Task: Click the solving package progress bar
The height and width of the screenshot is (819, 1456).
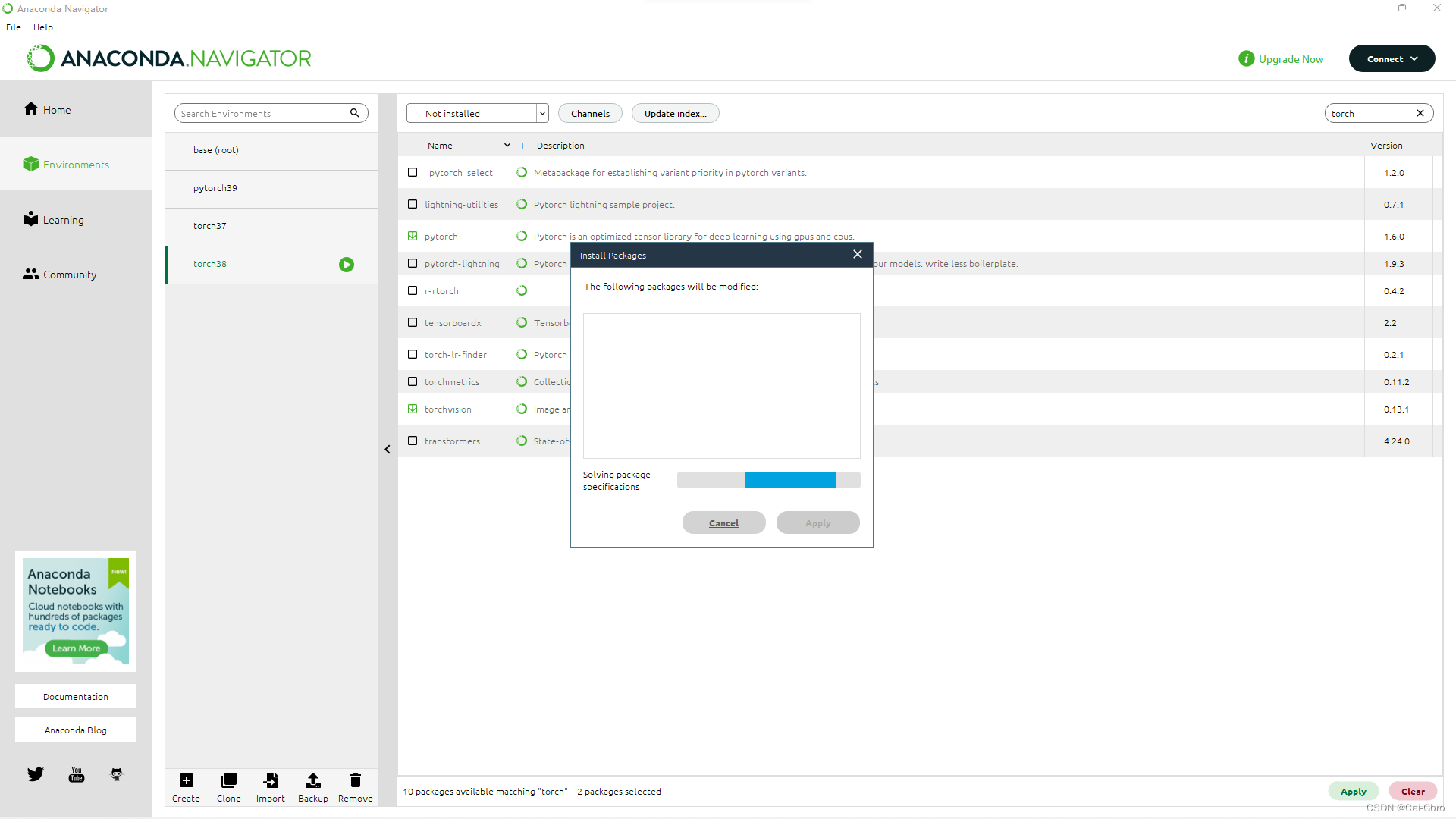Action: click(768, 480)
